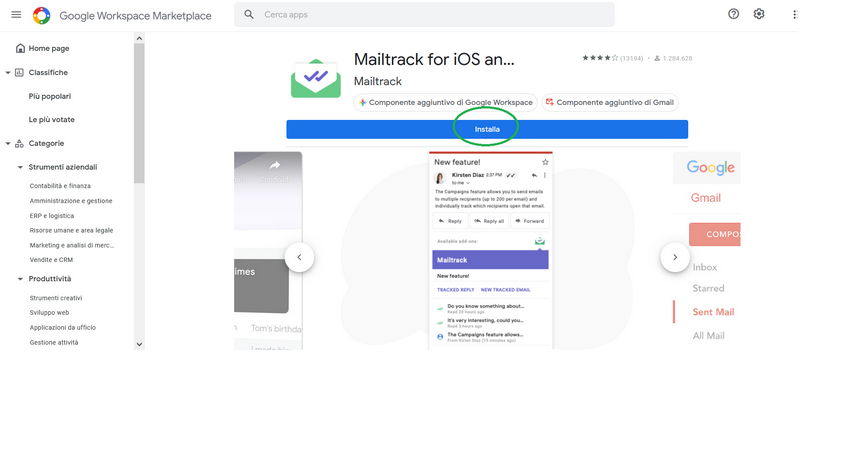Select Le più votate in sidebar
844x475 pixels.
[x=52, y=120]
